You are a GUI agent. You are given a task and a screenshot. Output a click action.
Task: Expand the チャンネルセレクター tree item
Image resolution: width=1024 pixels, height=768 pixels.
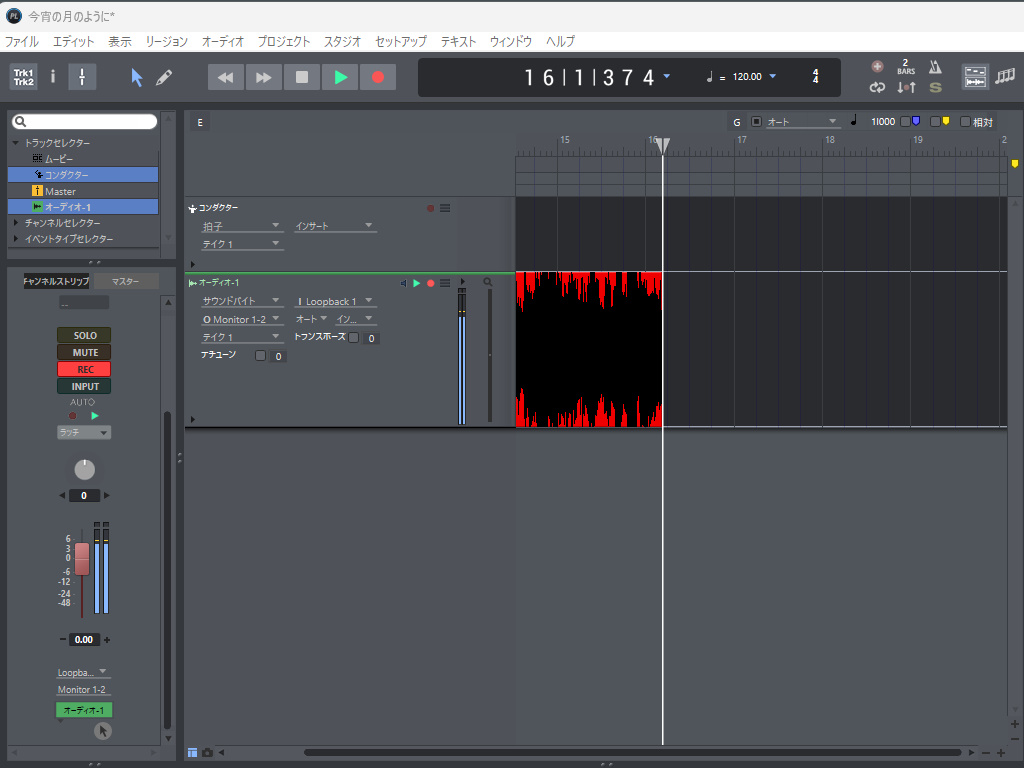tap(17, 223)
